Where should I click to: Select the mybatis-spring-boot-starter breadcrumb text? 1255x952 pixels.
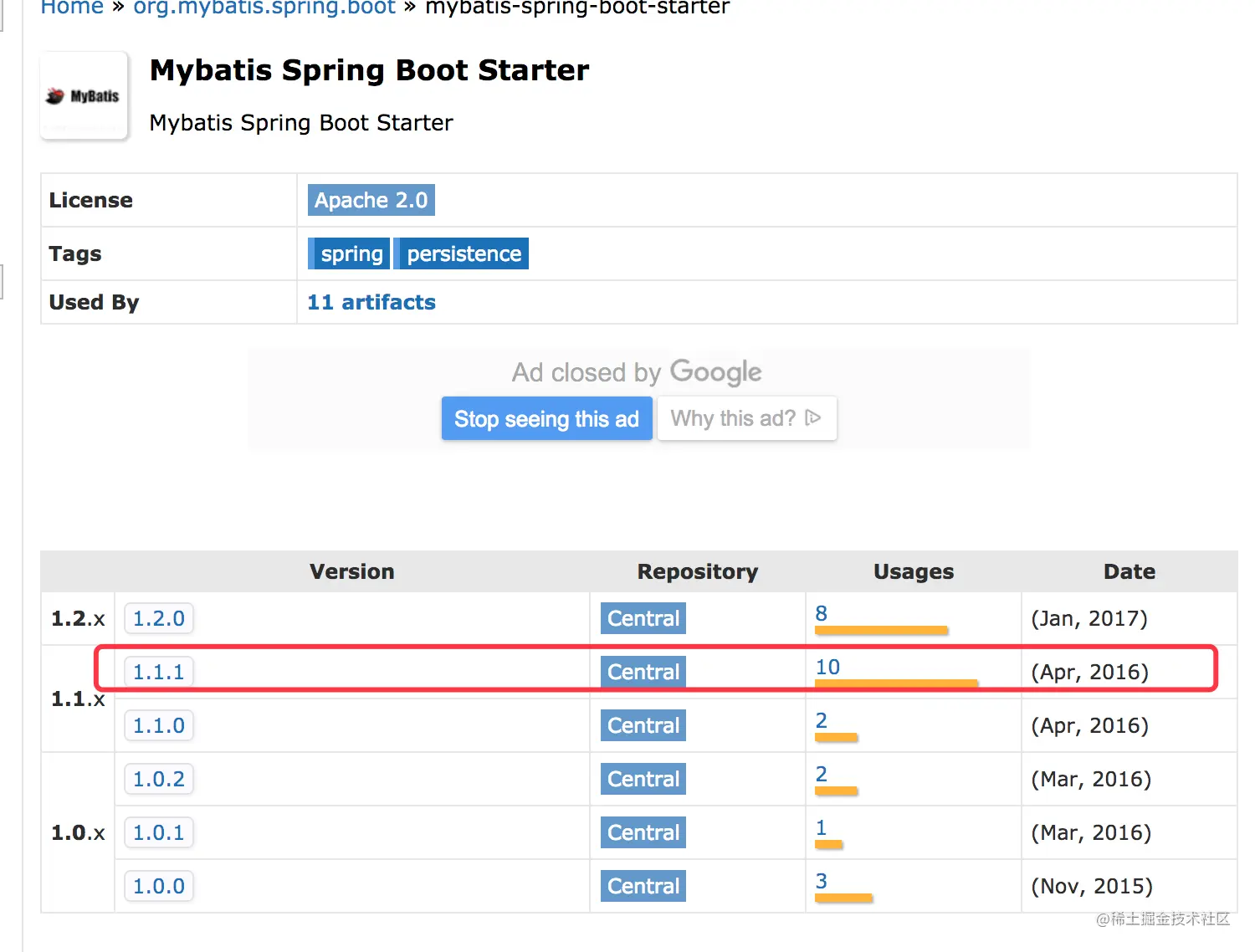click(577, 8)
